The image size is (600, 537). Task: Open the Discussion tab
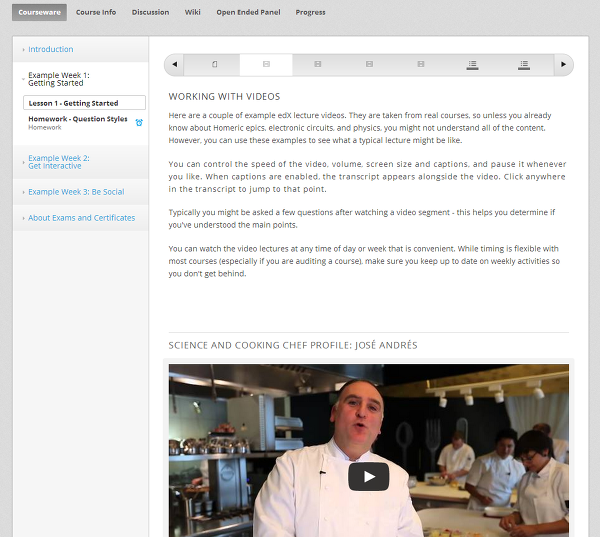[150, 12]
